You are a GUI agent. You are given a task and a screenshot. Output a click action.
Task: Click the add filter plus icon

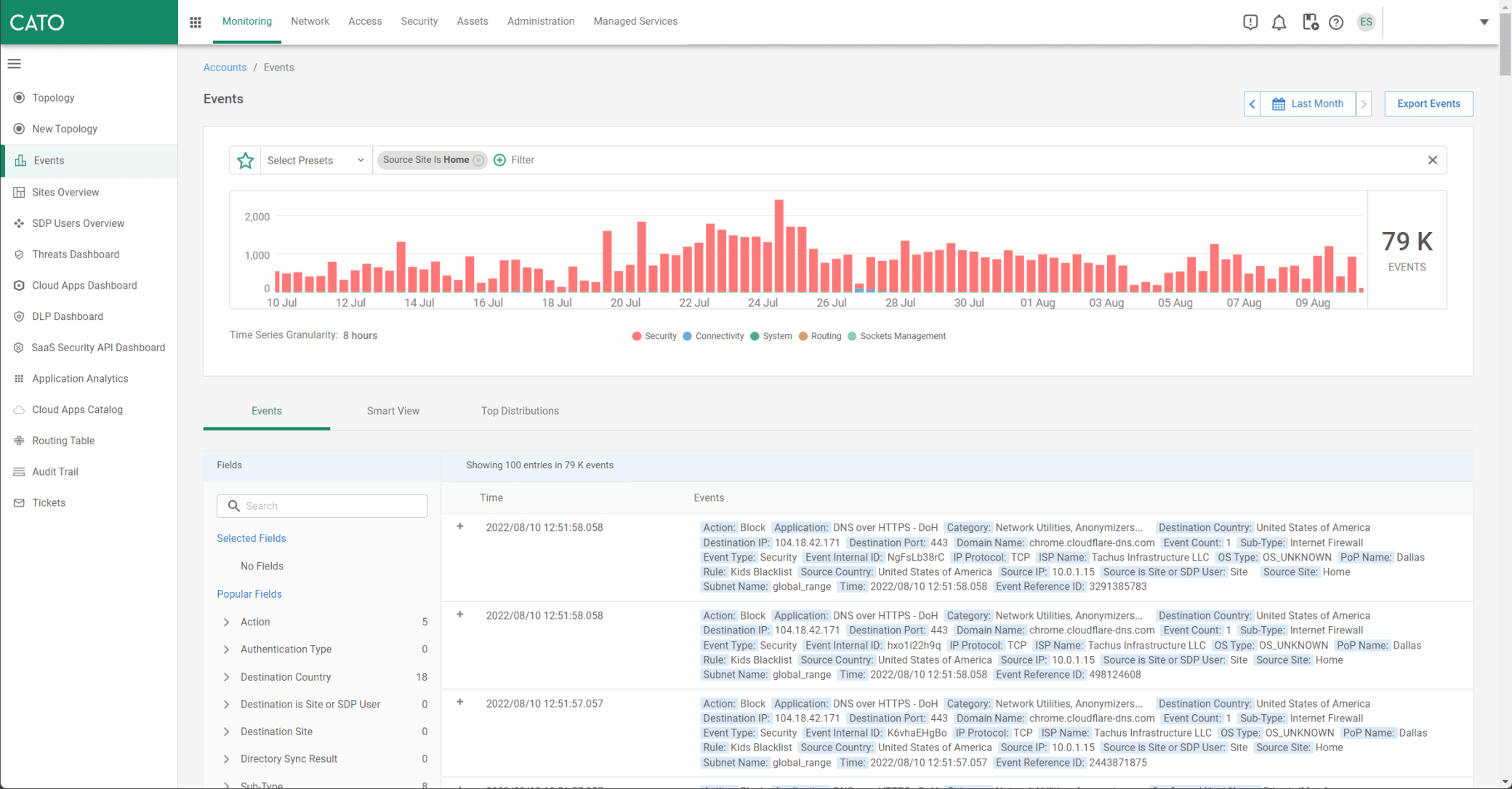coord(499,160)
